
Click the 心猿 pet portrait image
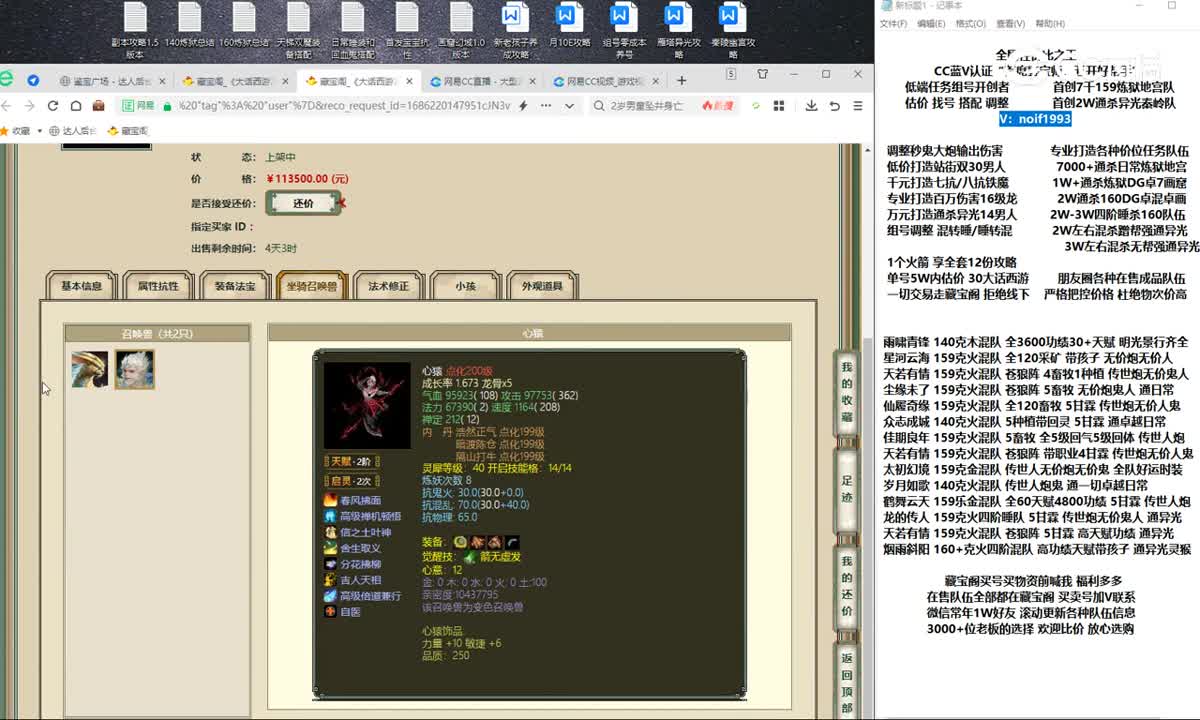pyautogui.click(x=367, y=405)
